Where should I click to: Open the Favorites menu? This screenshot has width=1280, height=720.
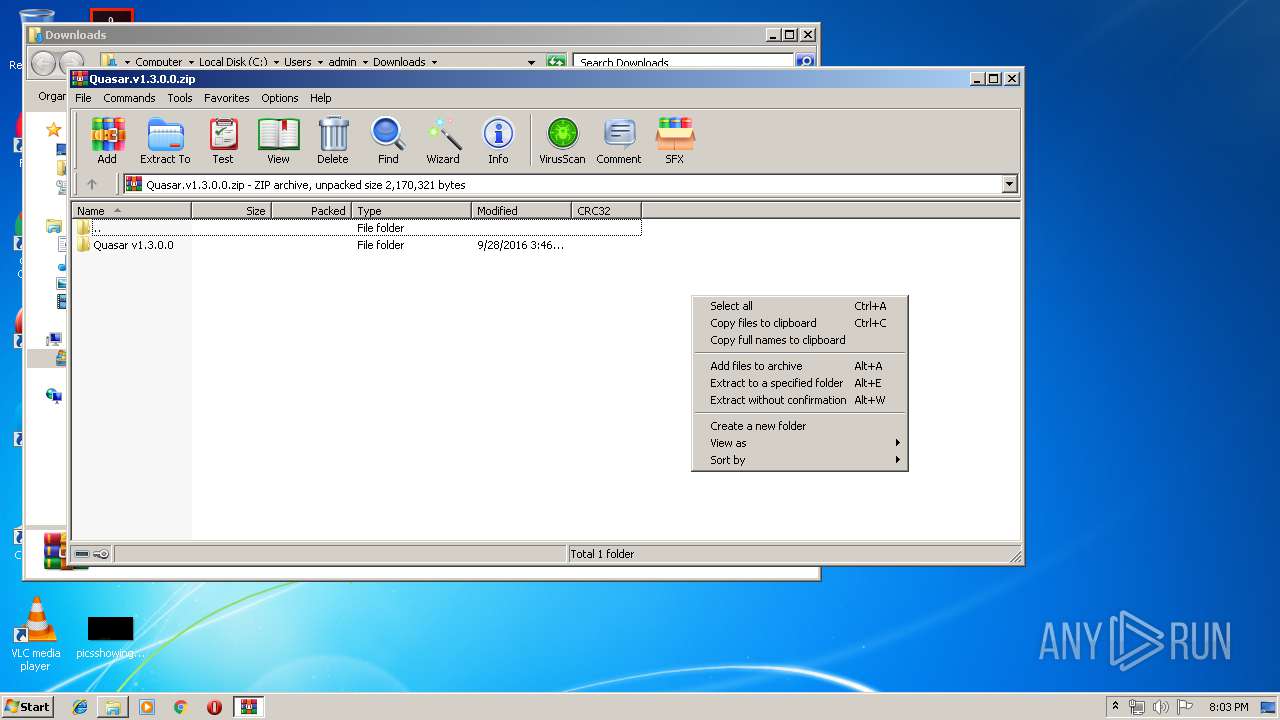(x=227, y=98)
